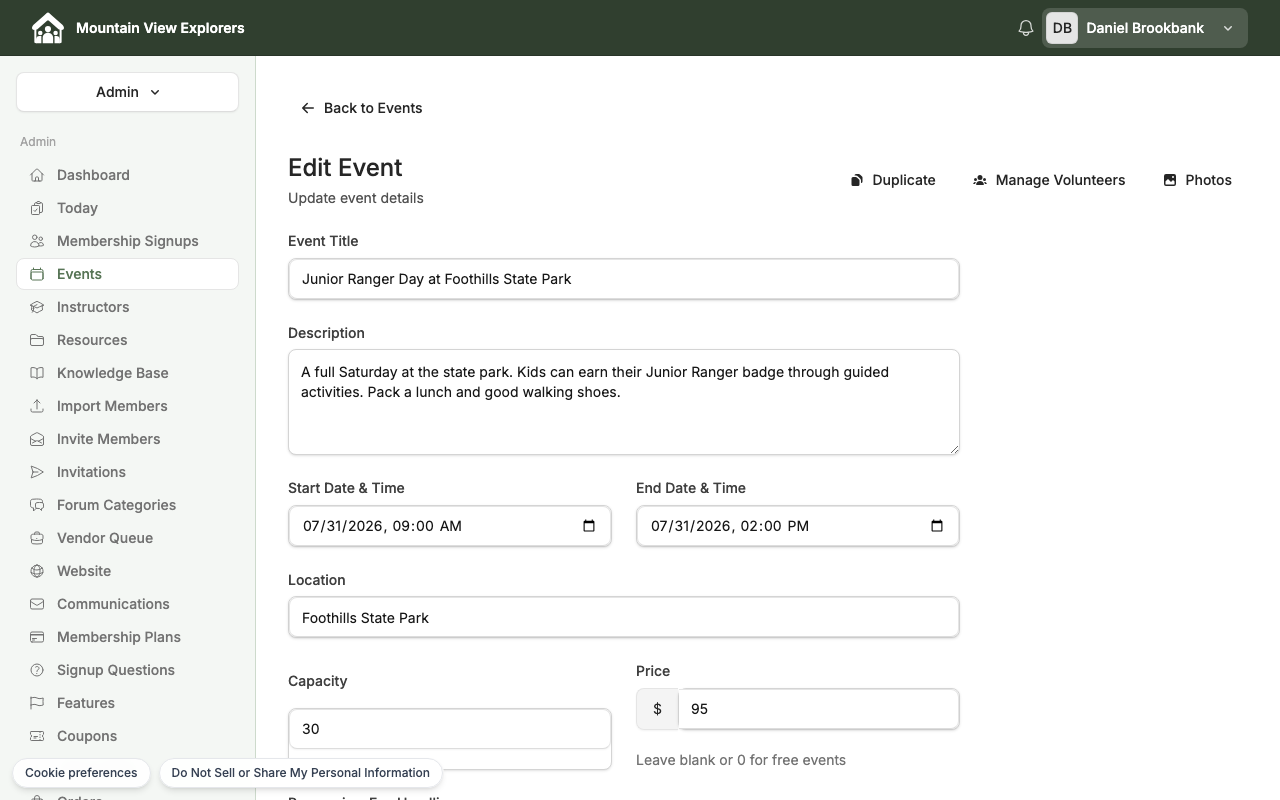This screenshot has width=1280, height=800.
Task: Click the Duplicate button
Action: (893, 180)
